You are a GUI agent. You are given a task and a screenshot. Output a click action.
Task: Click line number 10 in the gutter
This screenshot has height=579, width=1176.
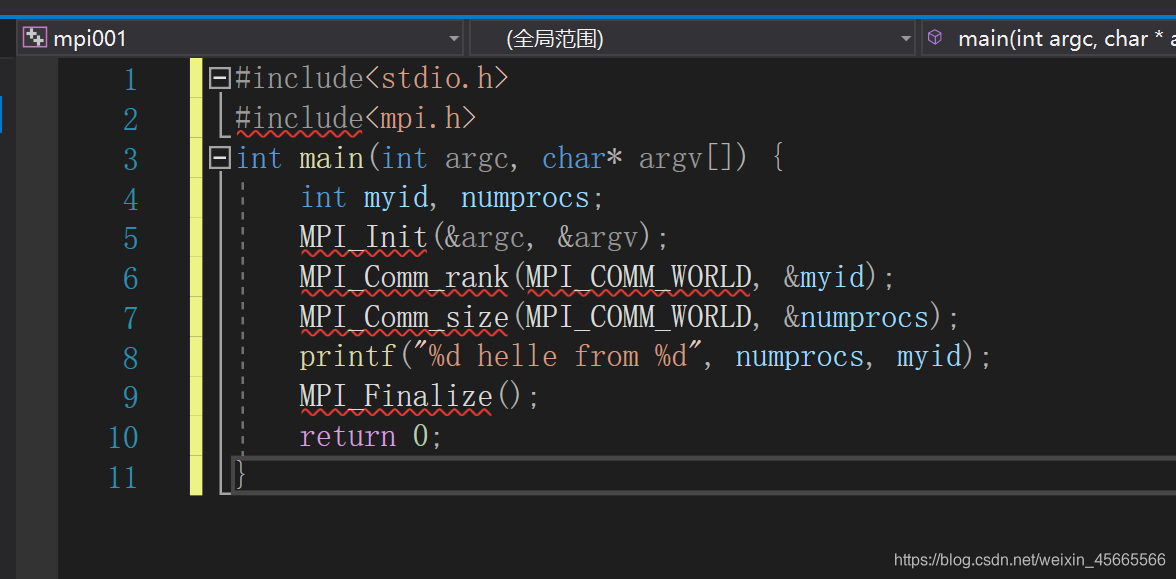coord(124,437)
